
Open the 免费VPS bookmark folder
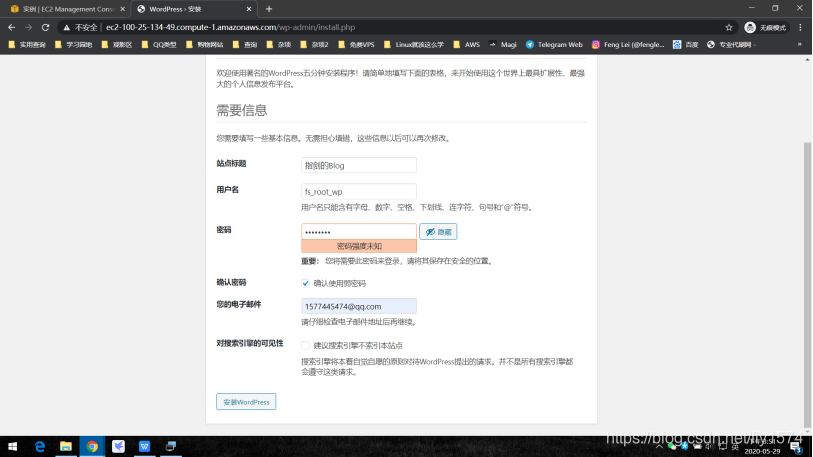(x=356, y=45)
